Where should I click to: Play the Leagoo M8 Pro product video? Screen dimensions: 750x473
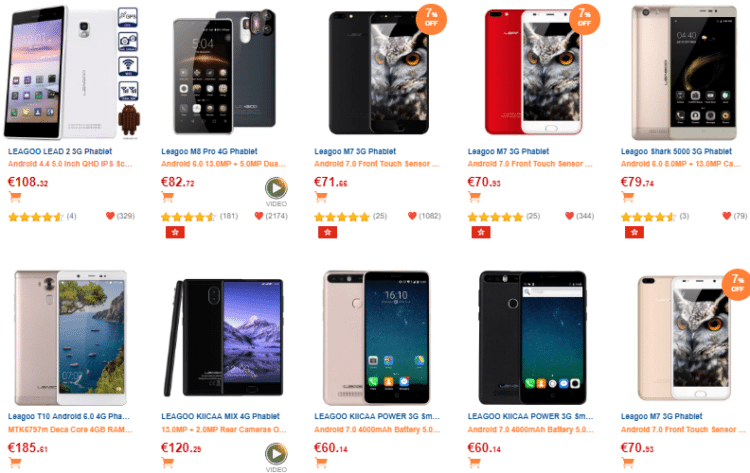click(x=276, y=188)
